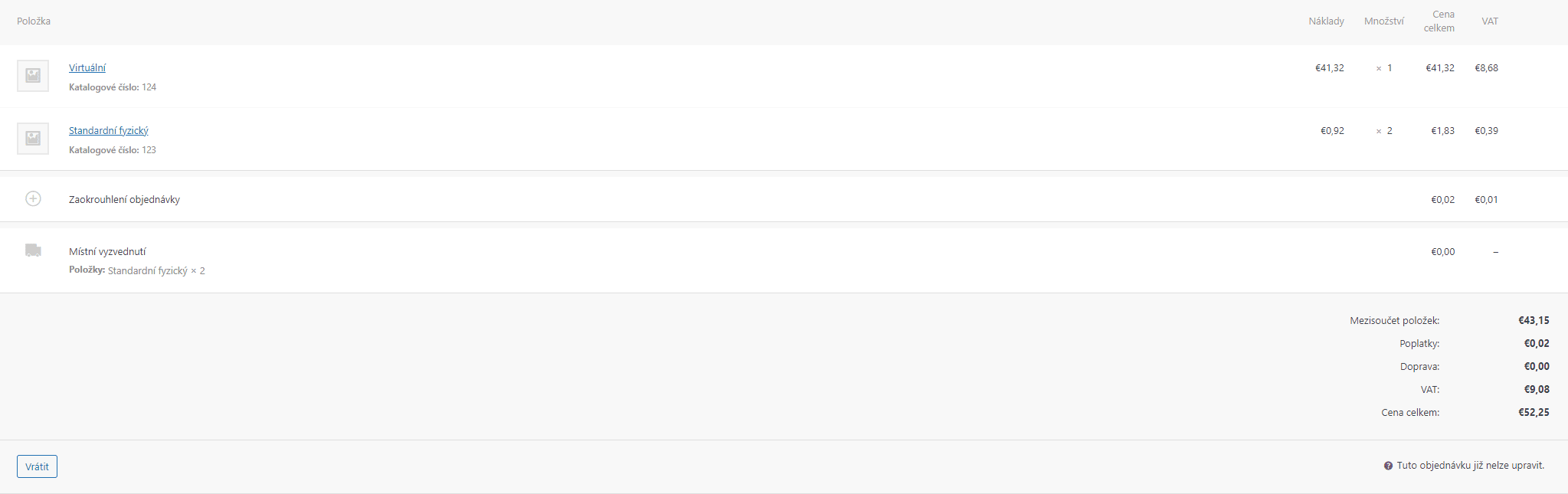Click the Katalogové číslo 124 text
Viewport: 1568px width, 494px height.
[x=113, y=87]
